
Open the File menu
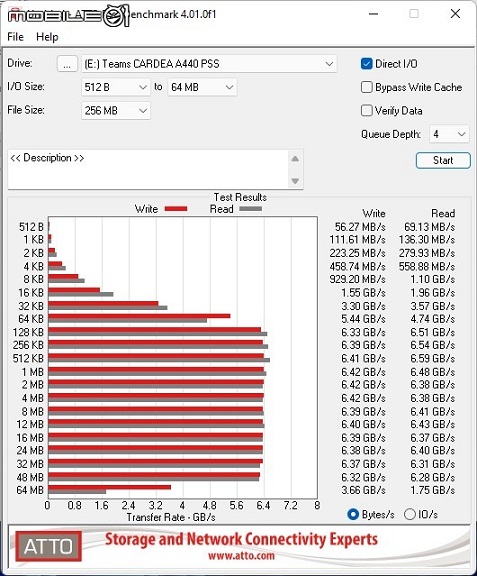pyautogui.click(x=15, y=37)
